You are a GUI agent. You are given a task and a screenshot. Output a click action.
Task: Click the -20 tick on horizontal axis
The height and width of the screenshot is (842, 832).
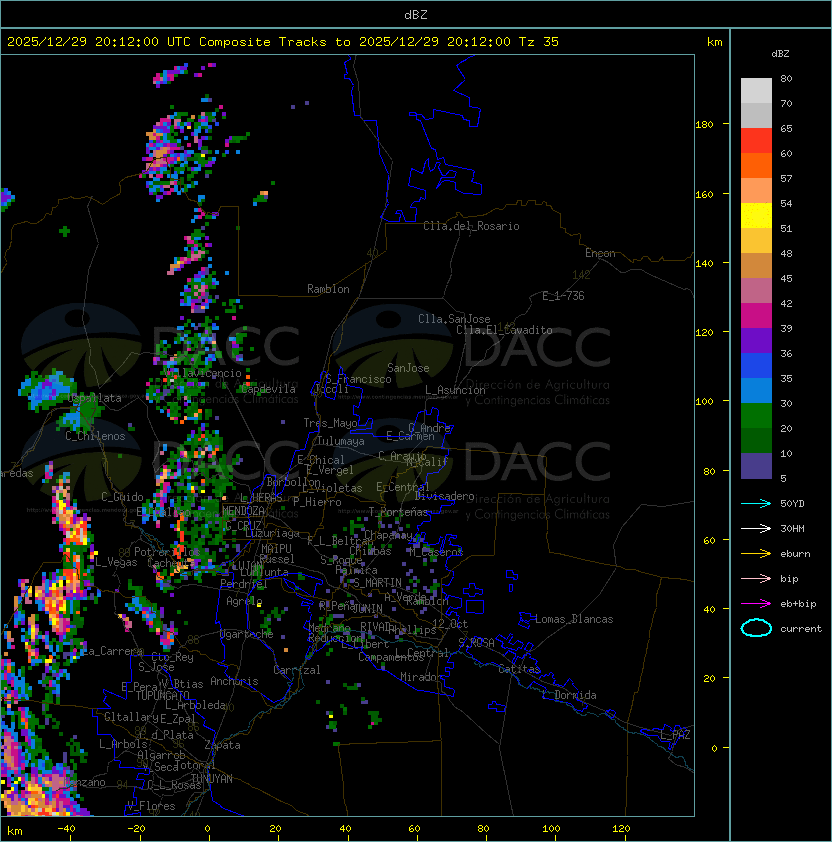[x=136, y=829]
